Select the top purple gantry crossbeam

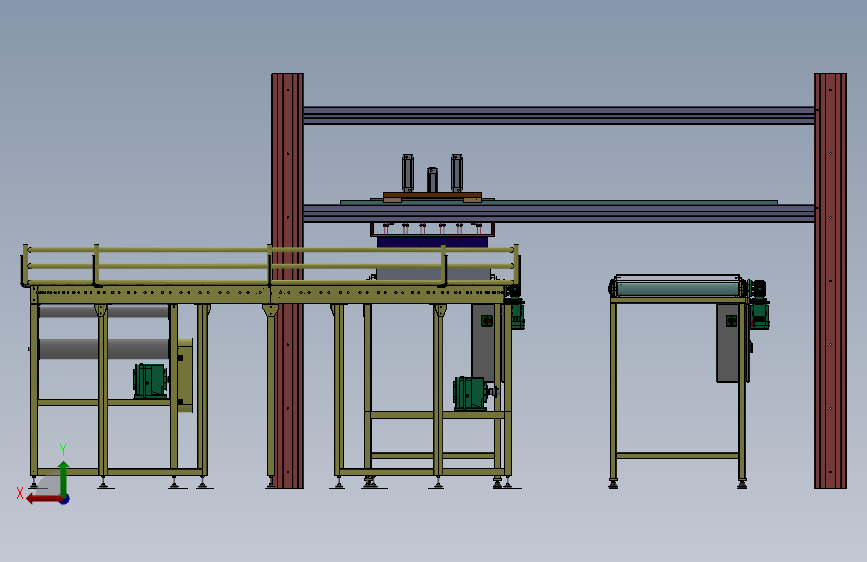(558, 116)
